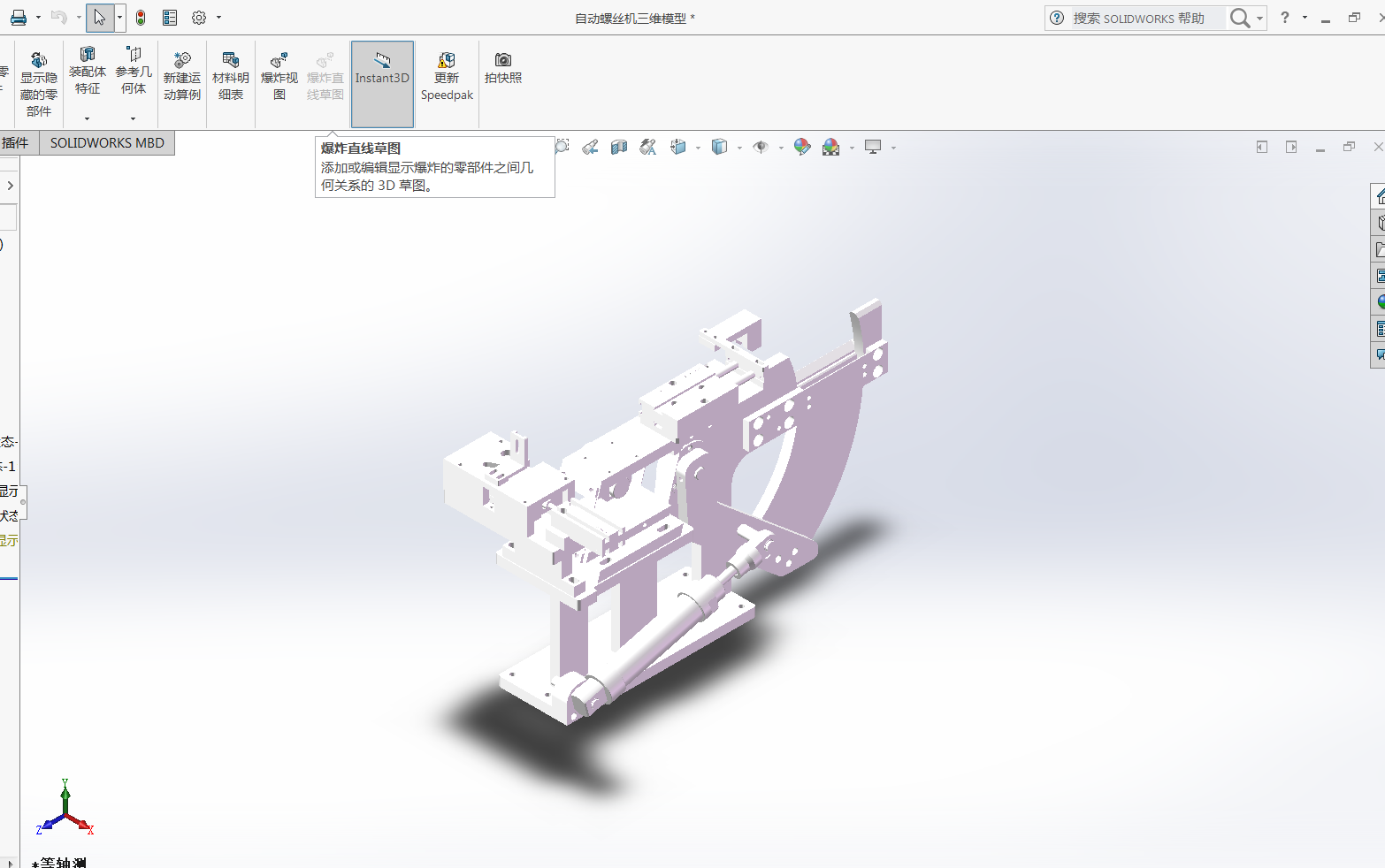This screenshot has width=1385, height=868.
Task: Click the Previous View icon
Action: (590, 147)
